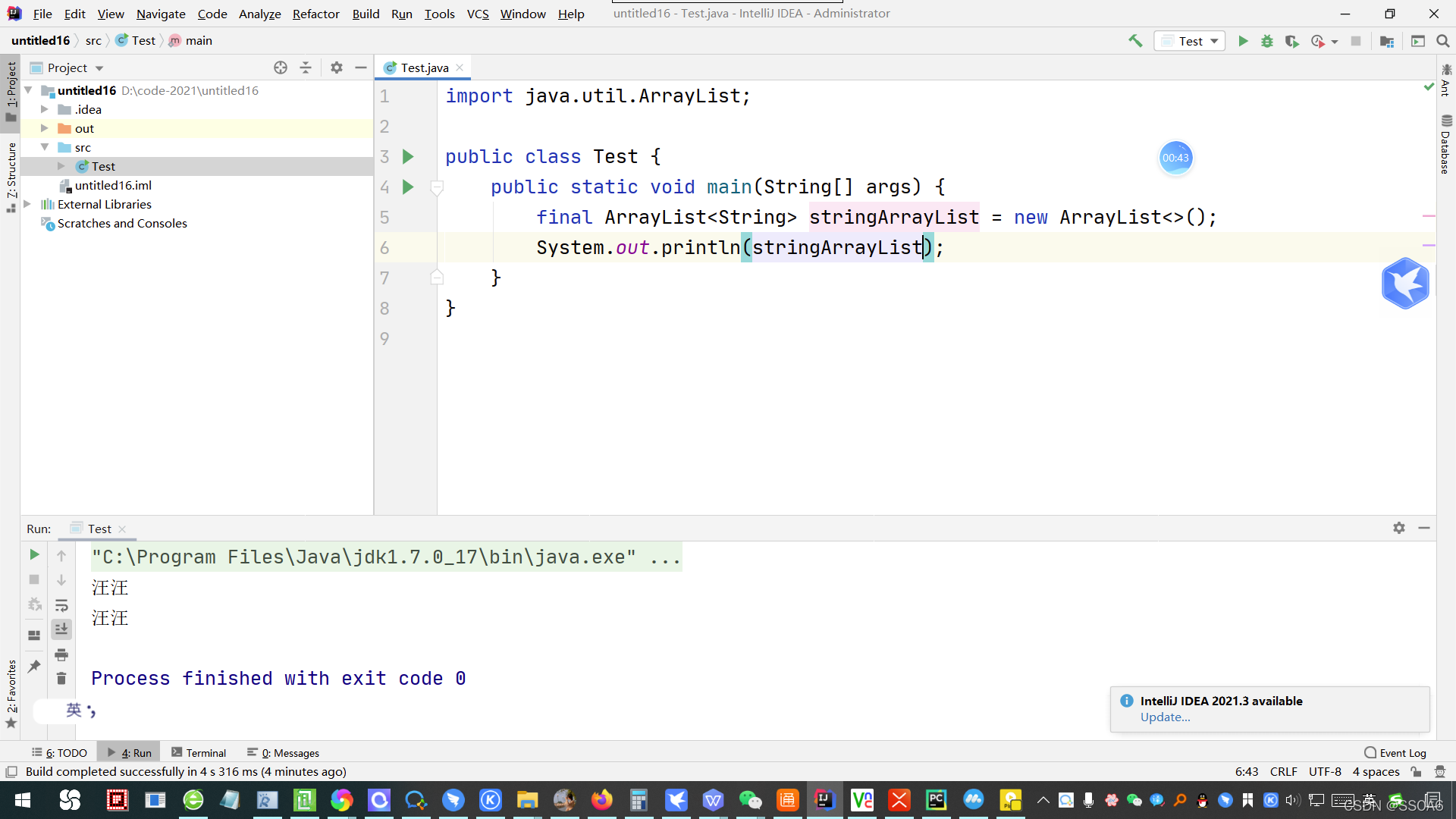Open the Refactor menu
Viewport: 1456px width, 819px height.
315,14
